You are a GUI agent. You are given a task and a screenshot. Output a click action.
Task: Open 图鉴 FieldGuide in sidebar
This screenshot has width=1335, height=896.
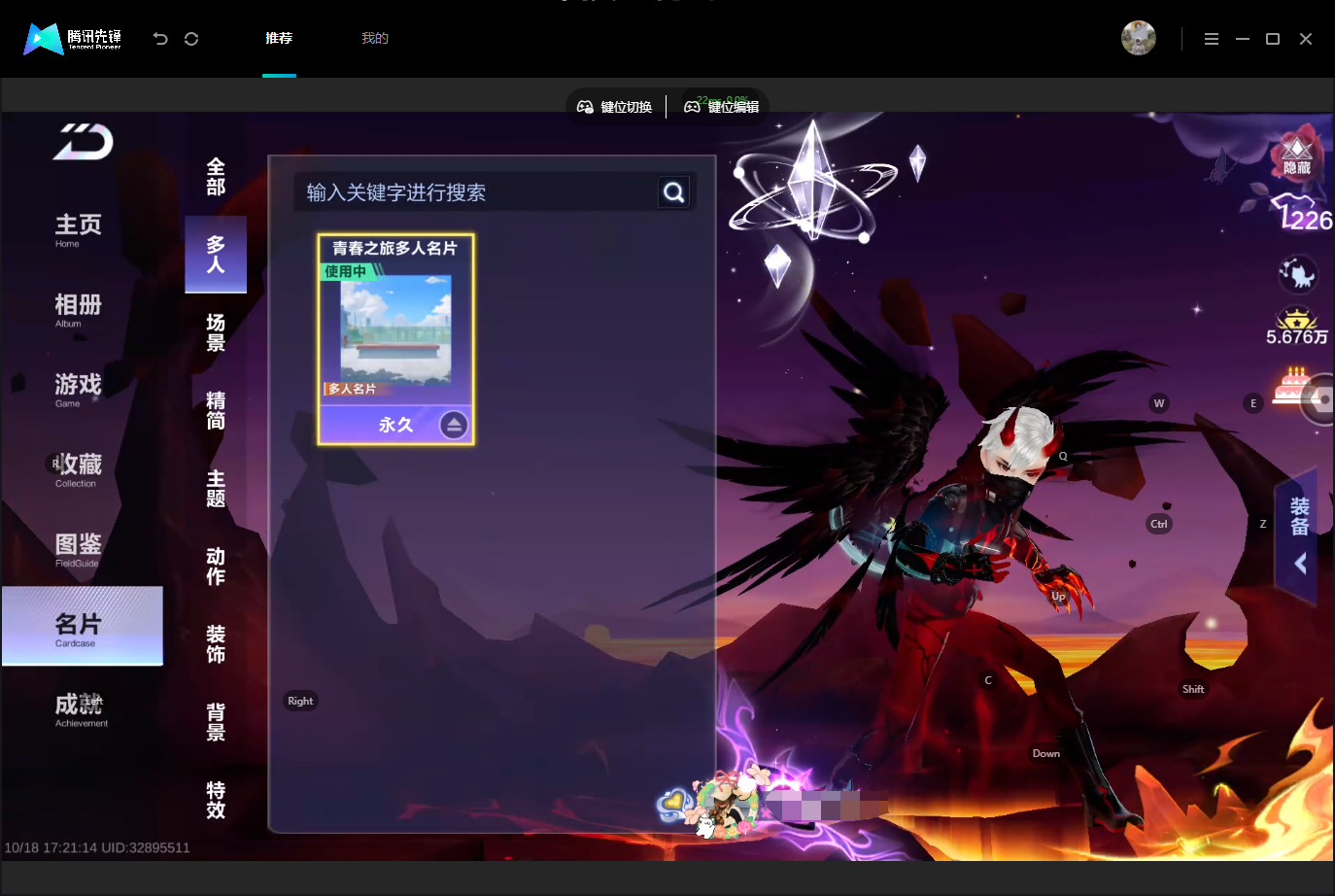78,549
